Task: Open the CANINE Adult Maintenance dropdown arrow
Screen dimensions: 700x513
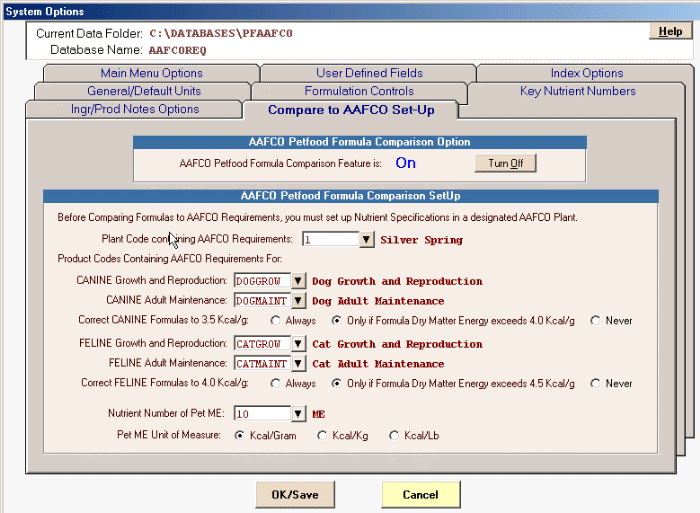Action: 298,300
